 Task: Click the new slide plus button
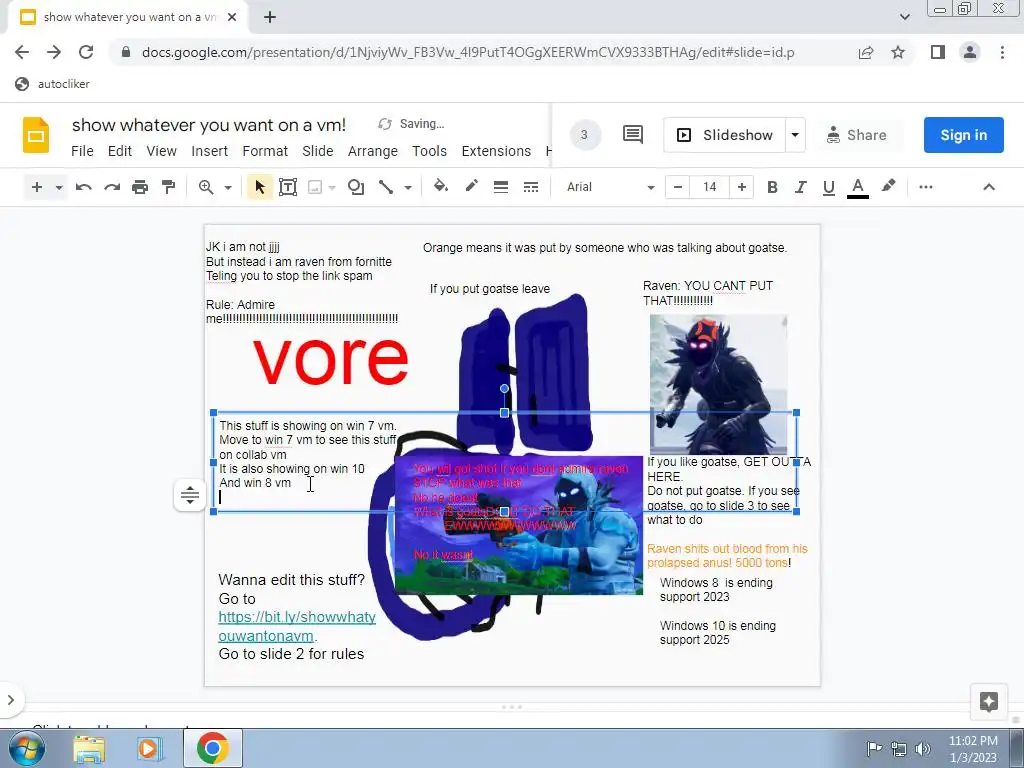[x=37, y=187]
